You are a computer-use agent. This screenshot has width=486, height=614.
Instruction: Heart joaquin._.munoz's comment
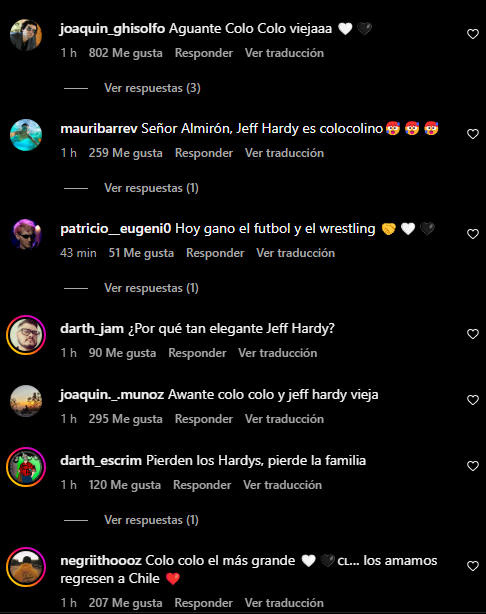coord(473,400)
